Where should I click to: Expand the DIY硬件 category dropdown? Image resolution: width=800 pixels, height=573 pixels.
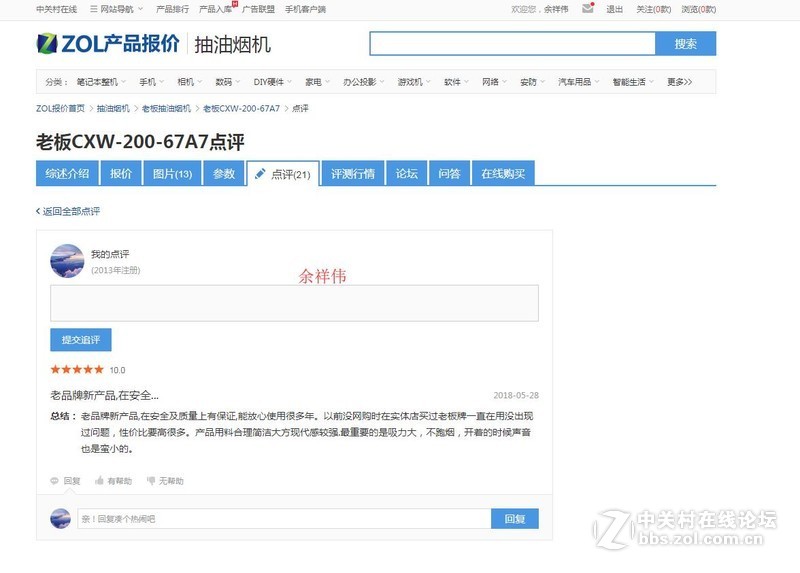(x=272, y=82)
